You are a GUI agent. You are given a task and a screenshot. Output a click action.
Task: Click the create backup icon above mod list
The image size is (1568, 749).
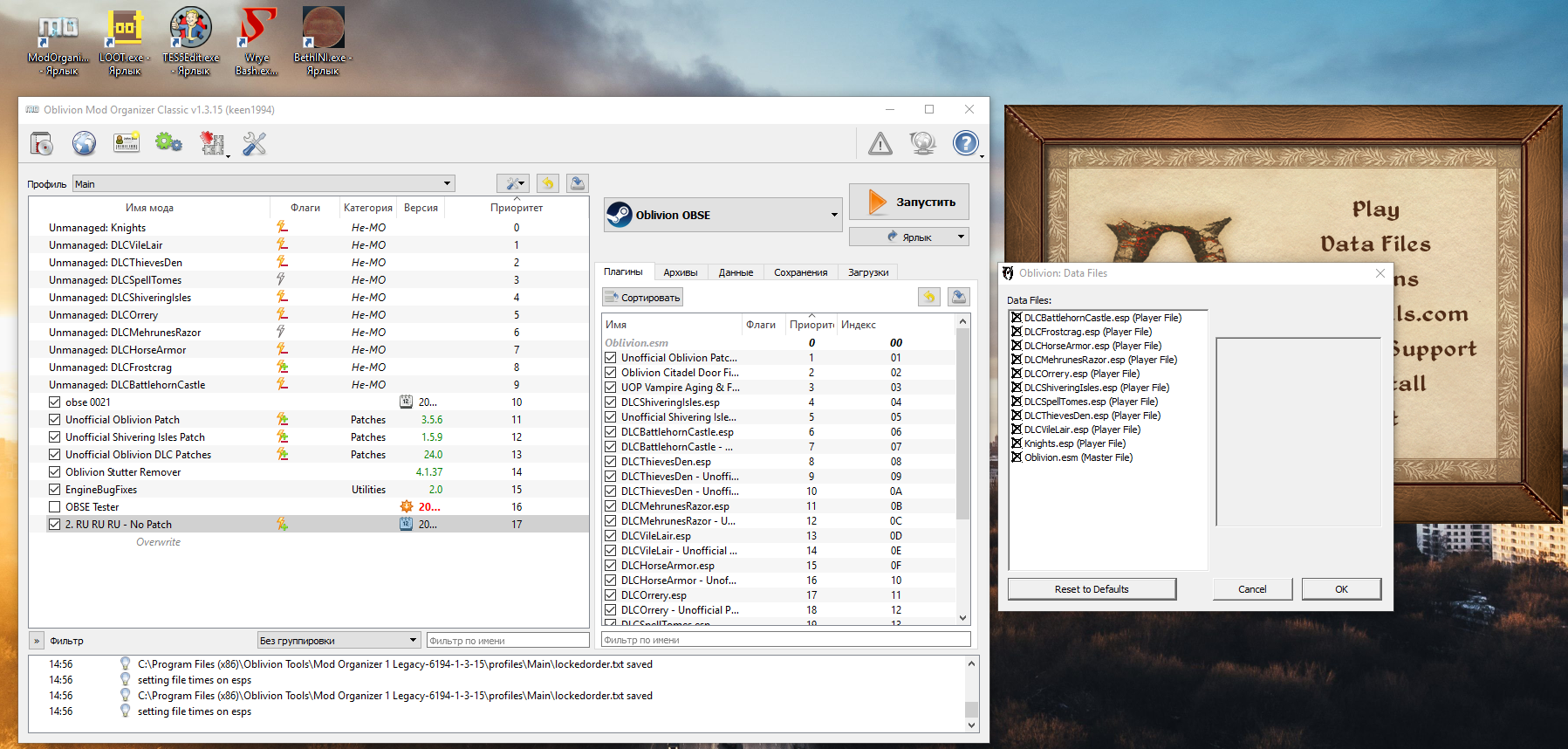577,183
